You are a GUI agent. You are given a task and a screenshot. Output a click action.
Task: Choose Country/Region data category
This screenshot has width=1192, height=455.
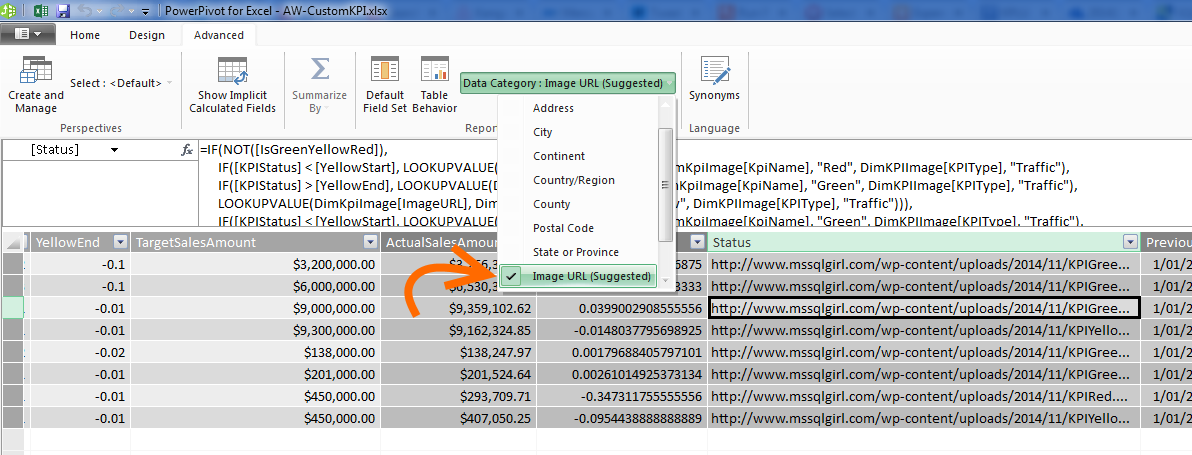pos(578,180)
